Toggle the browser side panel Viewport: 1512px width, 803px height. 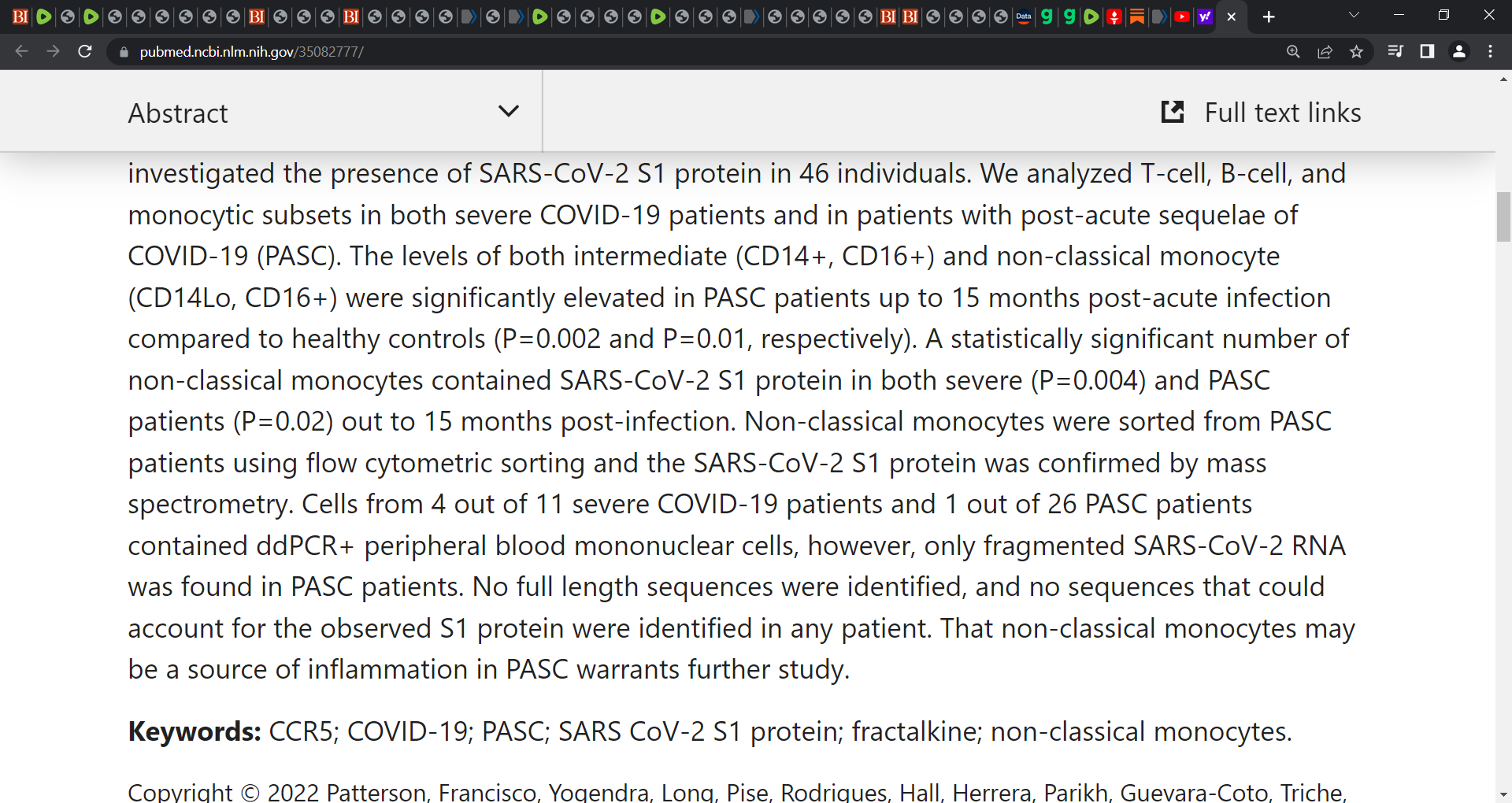[x=1427, y=51]
